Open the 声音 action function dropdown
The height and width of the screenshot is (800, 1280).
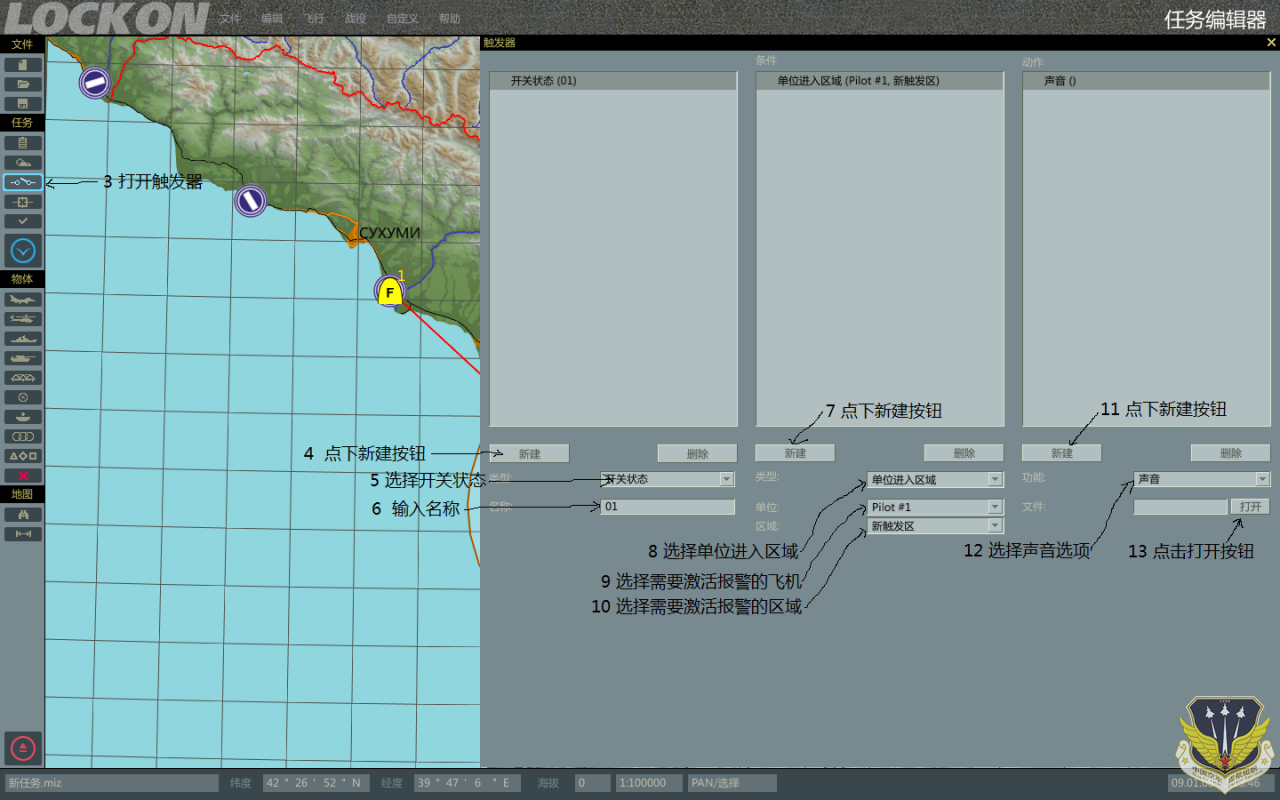pyautogui.click(x=1202, y=479)
